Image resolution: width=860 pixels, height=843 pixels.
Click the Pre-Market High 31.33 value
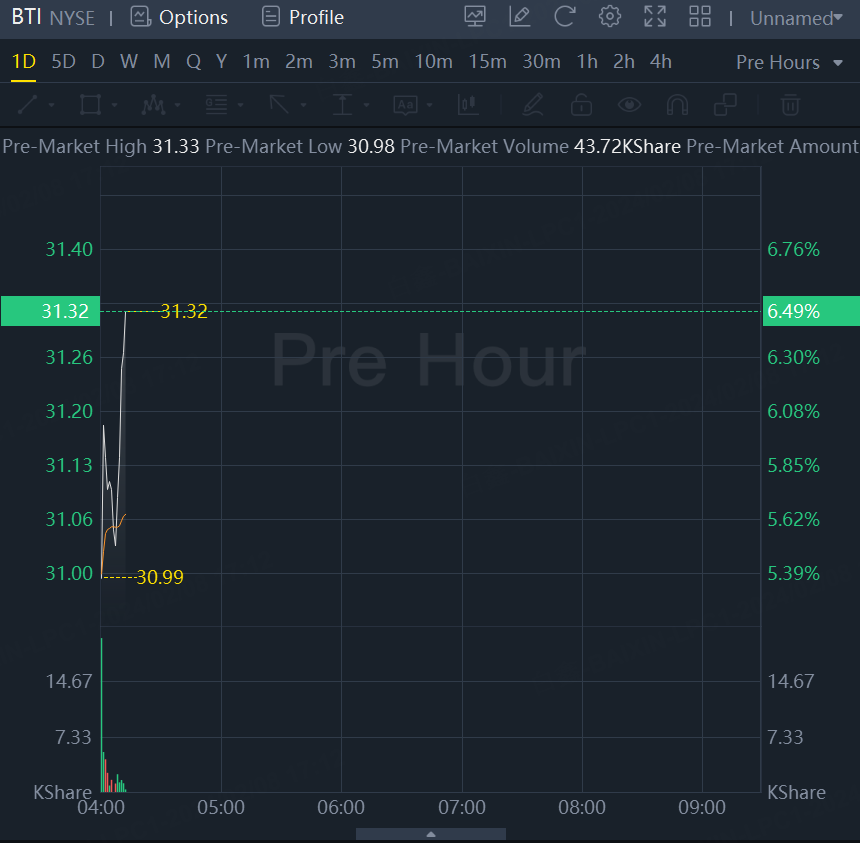pyautogui.click(x=176, y=146)
